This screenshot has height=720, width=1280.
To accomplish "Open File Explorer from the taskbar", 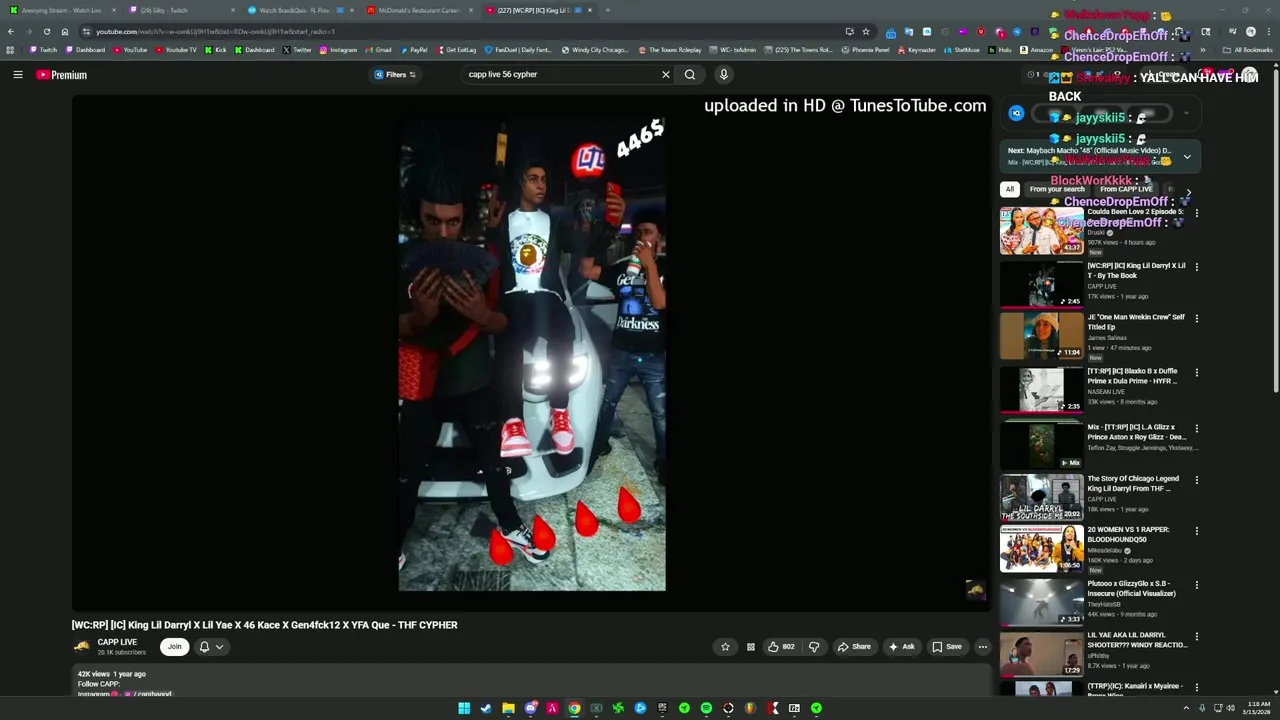I will tap(508, 708).
